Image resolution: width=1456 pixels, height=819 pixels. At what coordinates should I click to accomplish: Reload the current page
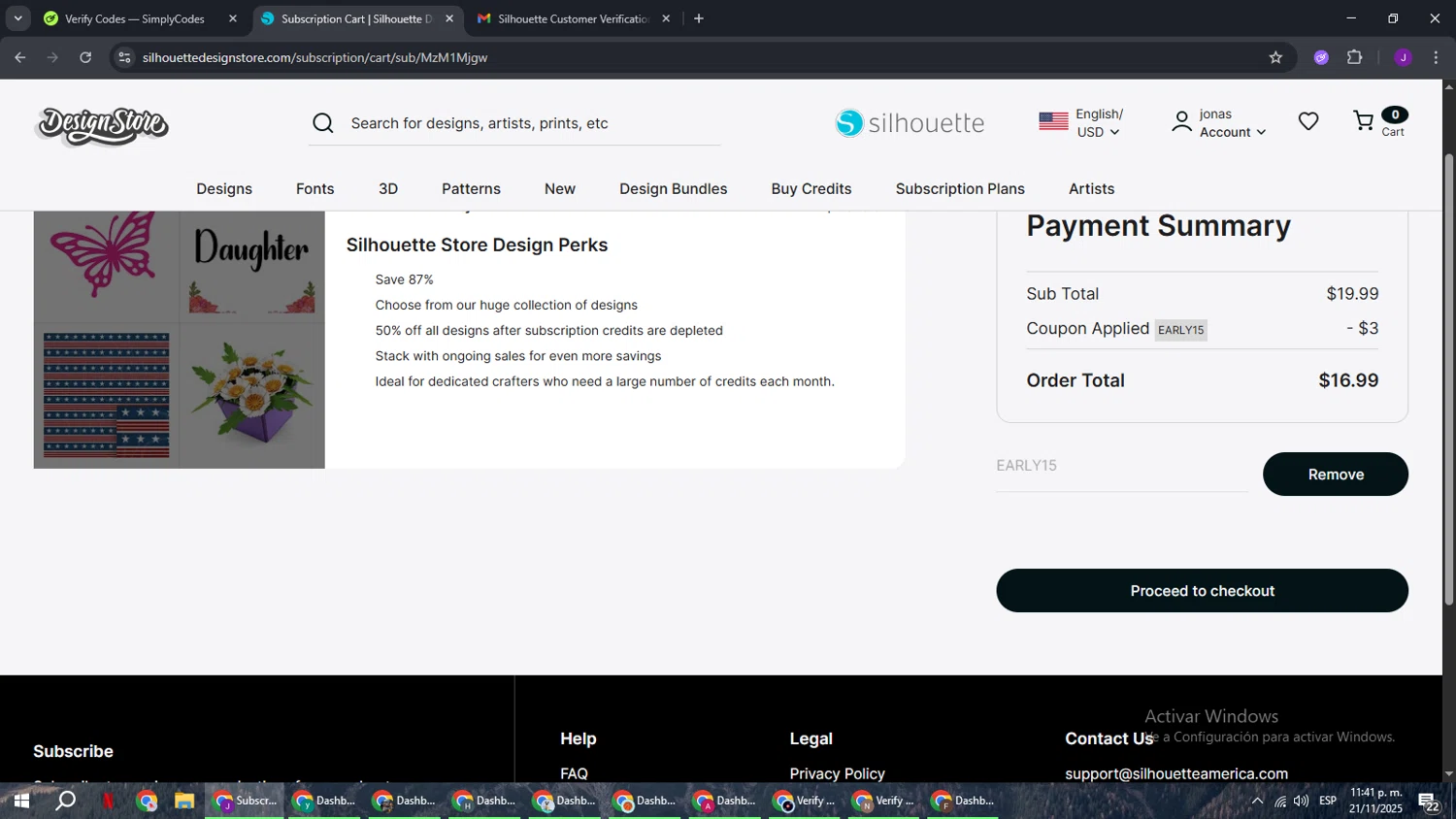[x=85, y=57]
